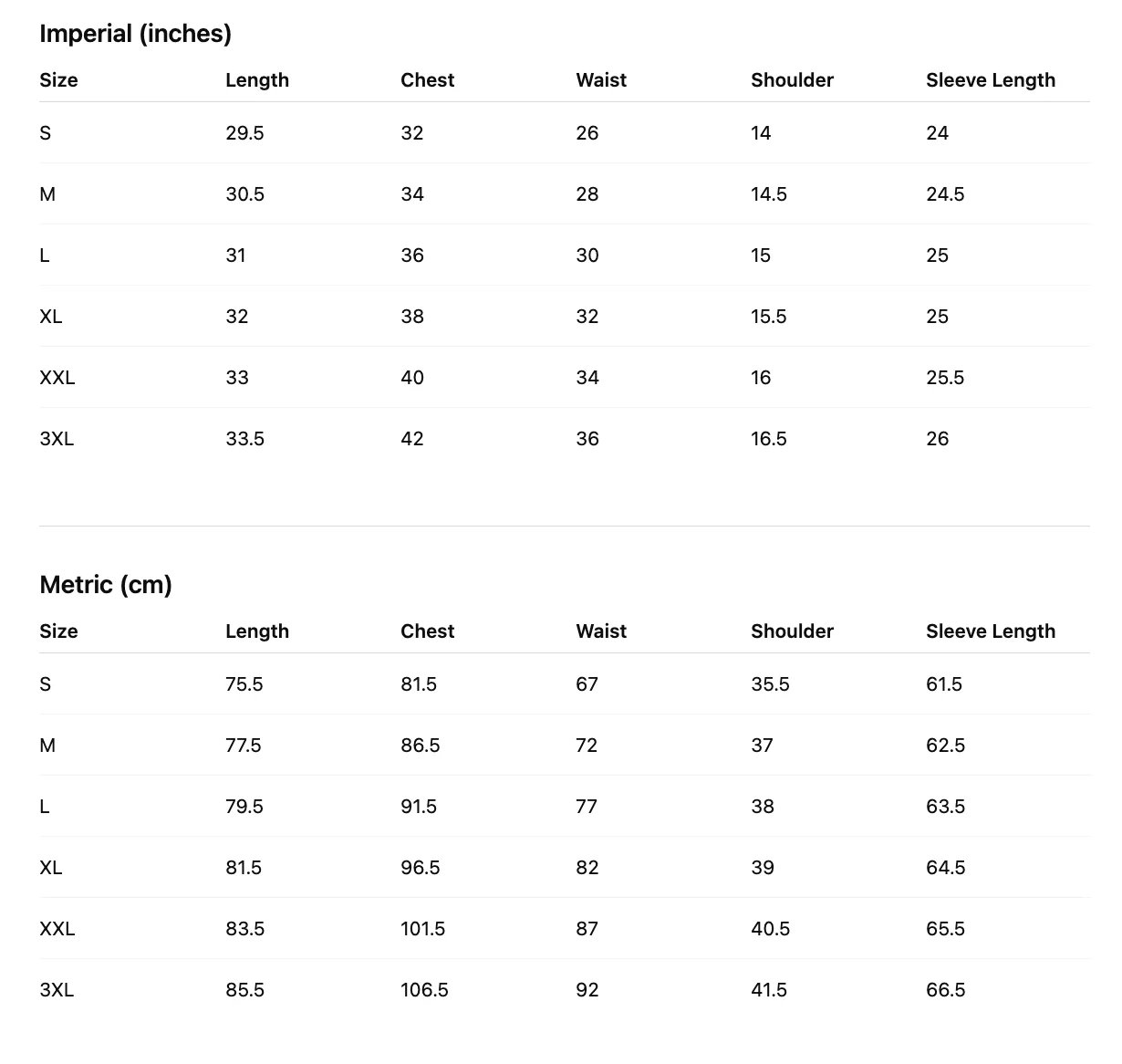Click the 3XL row label in Metric table
1122x1064 pixels.
(x=57, y=990)
